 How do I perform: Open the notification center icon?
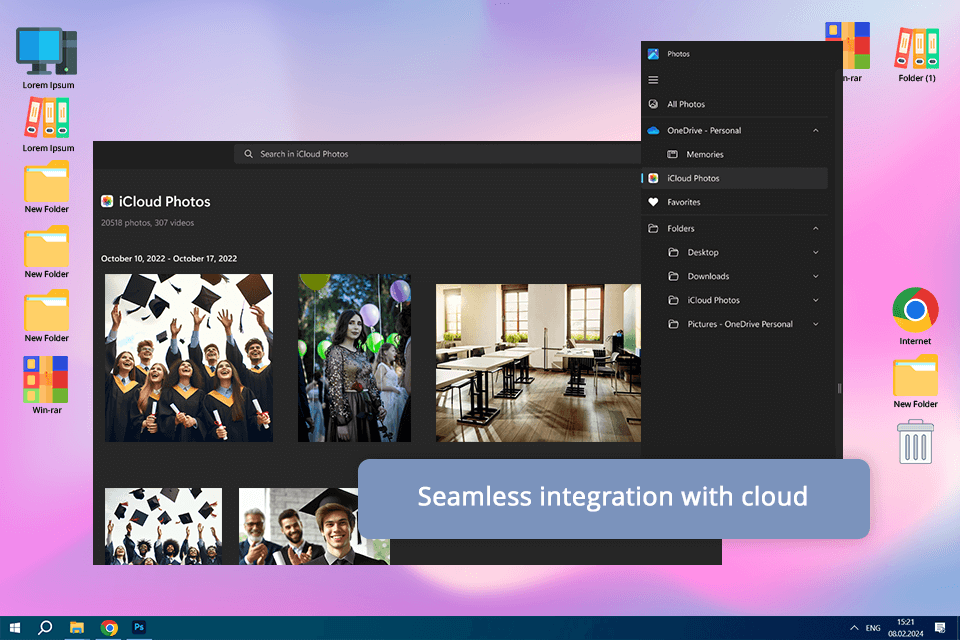940,627
